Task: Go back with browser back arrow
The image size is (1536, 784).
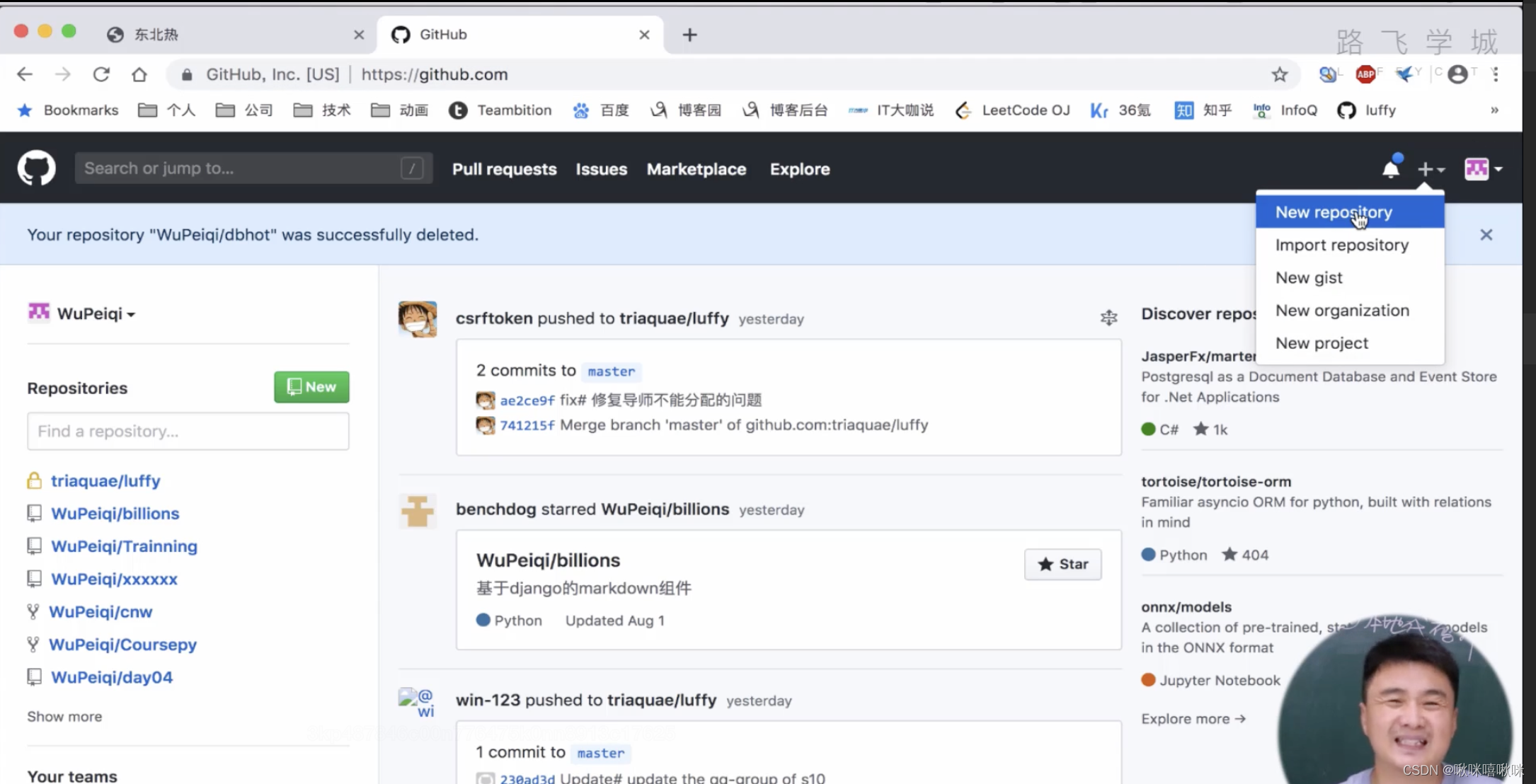Action: pos(25,74)
